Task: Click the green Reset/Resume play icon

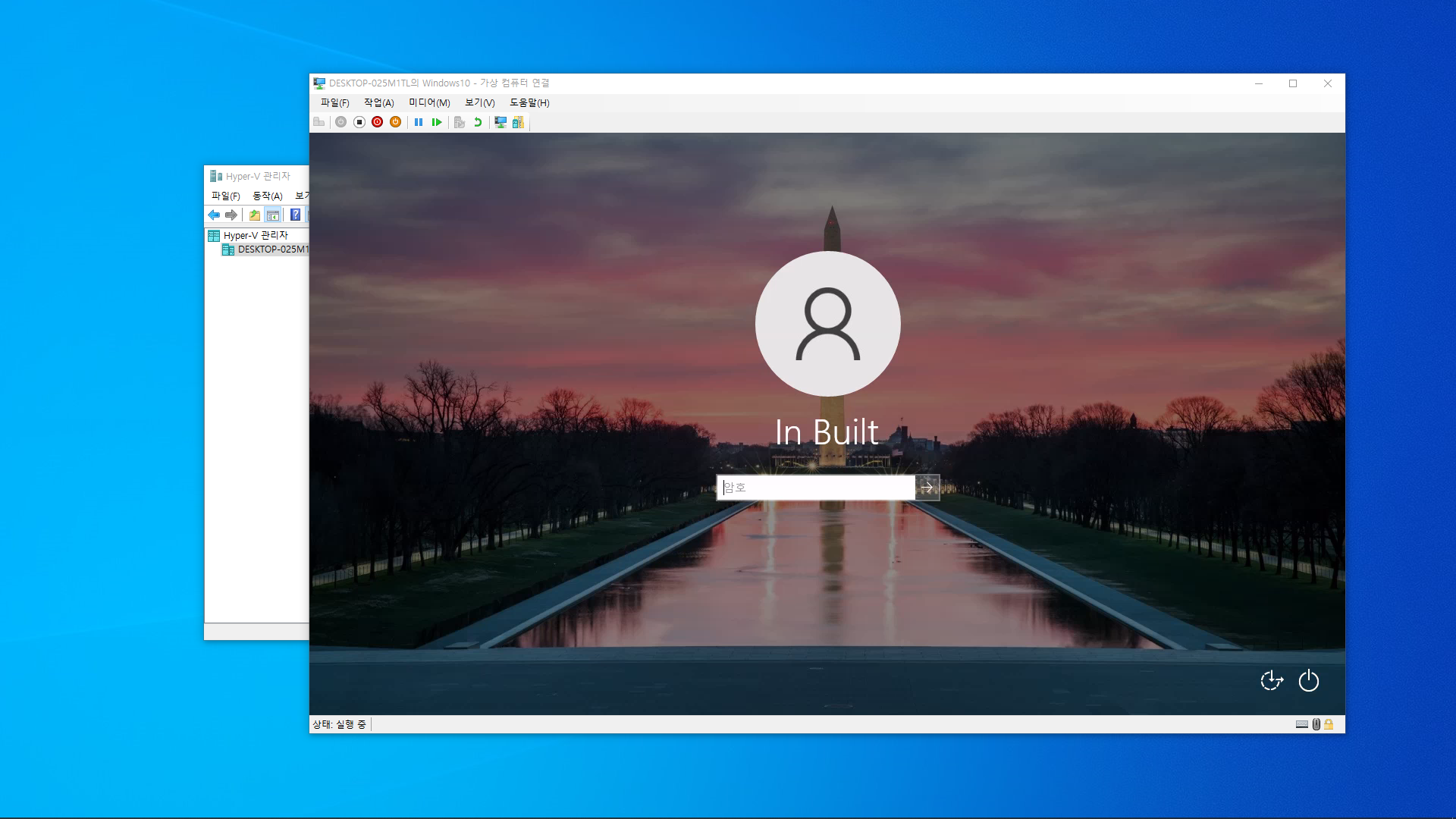Action: (437, 122)
